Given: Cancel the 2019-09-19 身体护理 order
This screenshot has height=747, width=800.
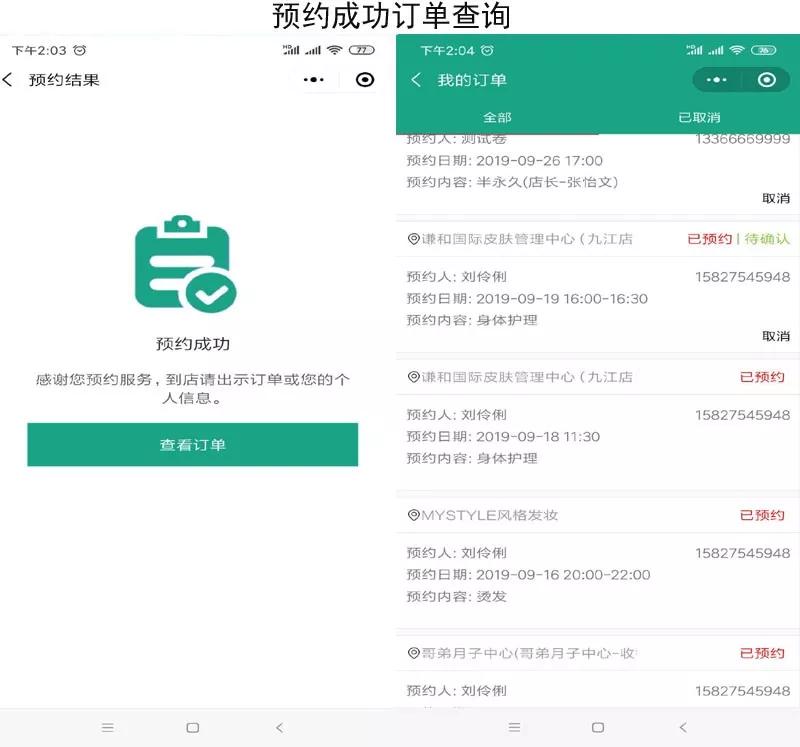Looking at the screenshot, I should click(x=776, y=336).
